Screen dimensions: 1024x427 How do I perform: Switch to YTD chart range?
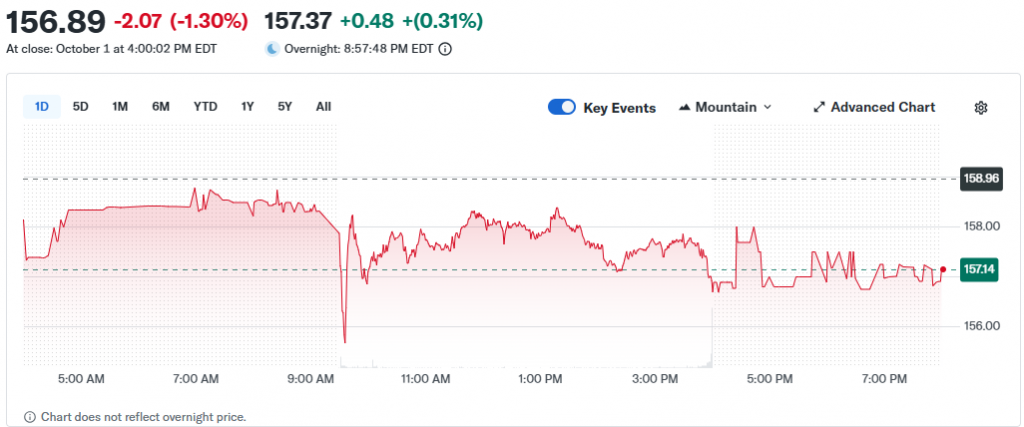tap(205, 106)
